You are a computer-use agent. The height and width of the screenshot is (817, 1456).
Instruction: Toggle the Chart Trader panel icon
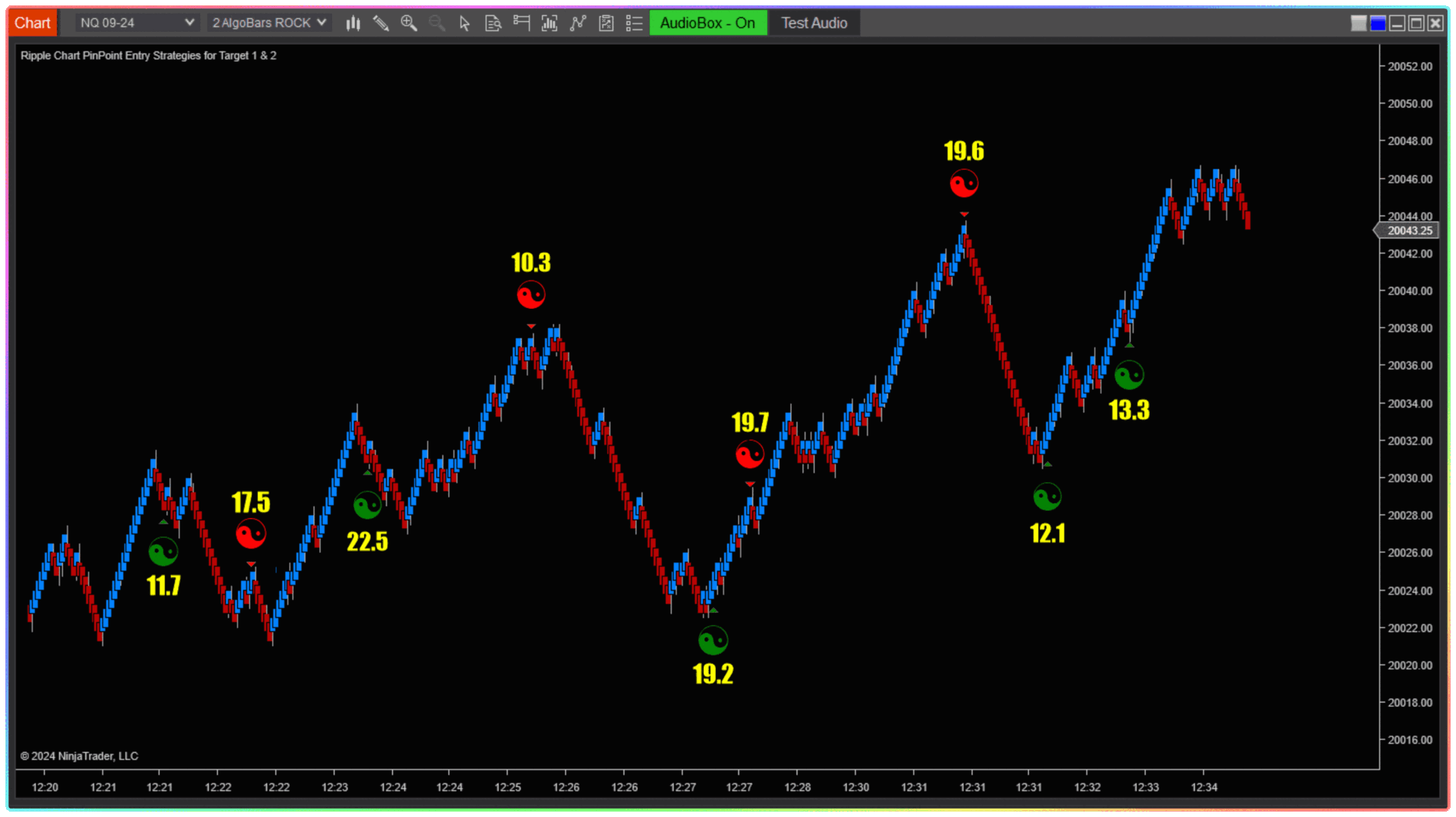pyautogui.click(x=521, y=24)
